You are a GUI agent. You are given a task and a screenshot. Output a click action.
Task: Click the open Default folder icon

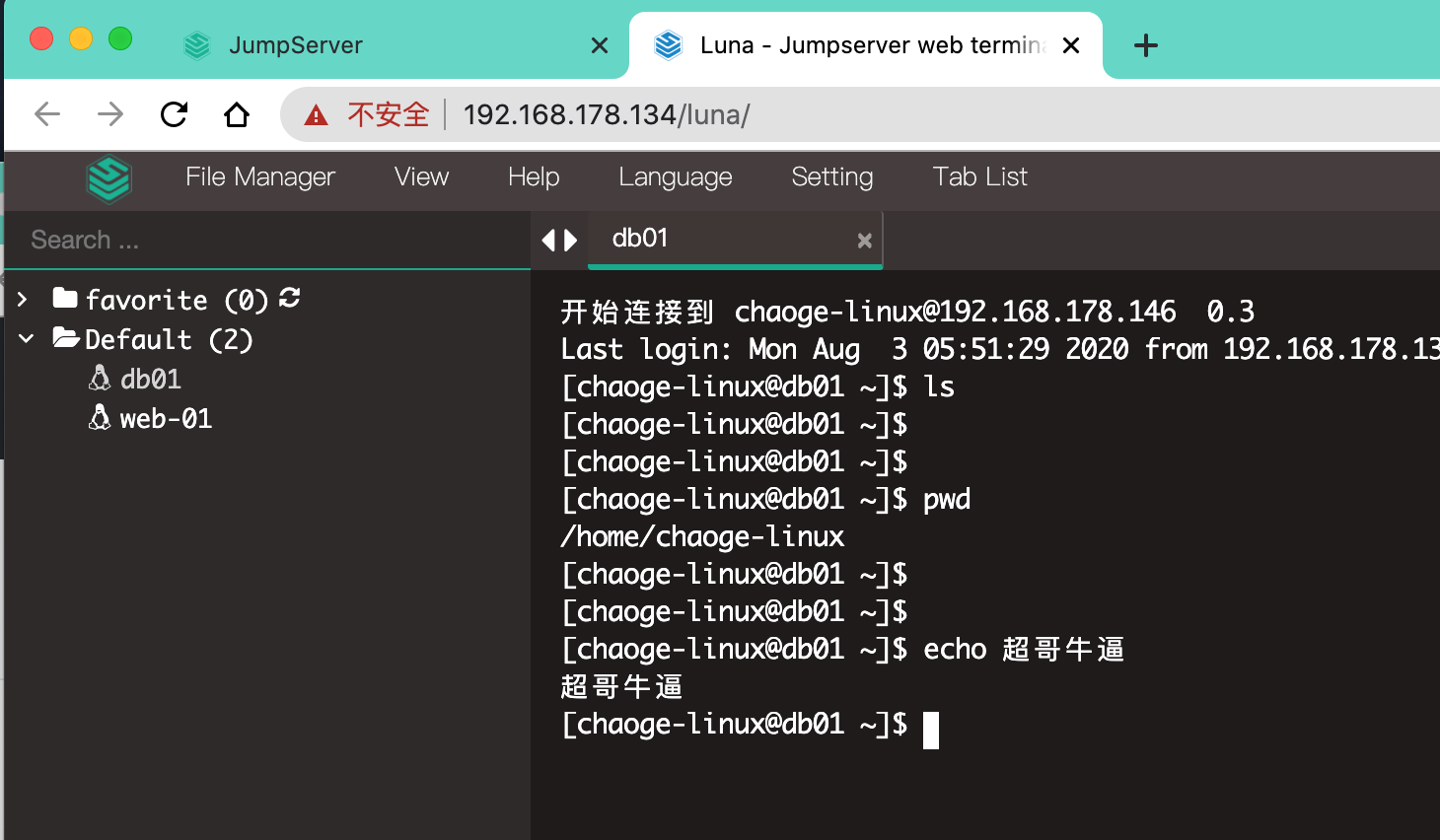(x=66, y=338)
